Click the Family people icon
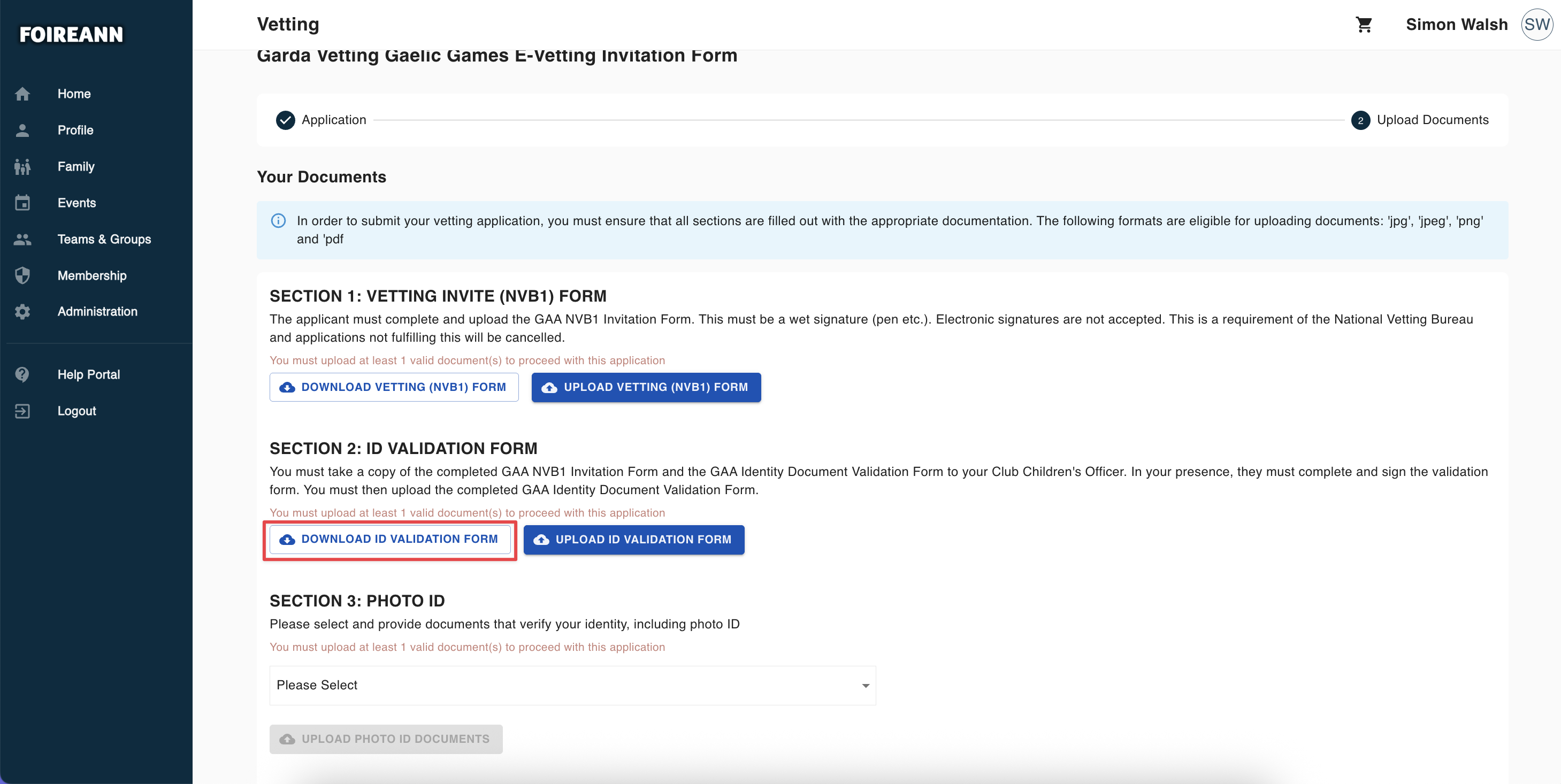1561x784 pixels. pos(22,167)
